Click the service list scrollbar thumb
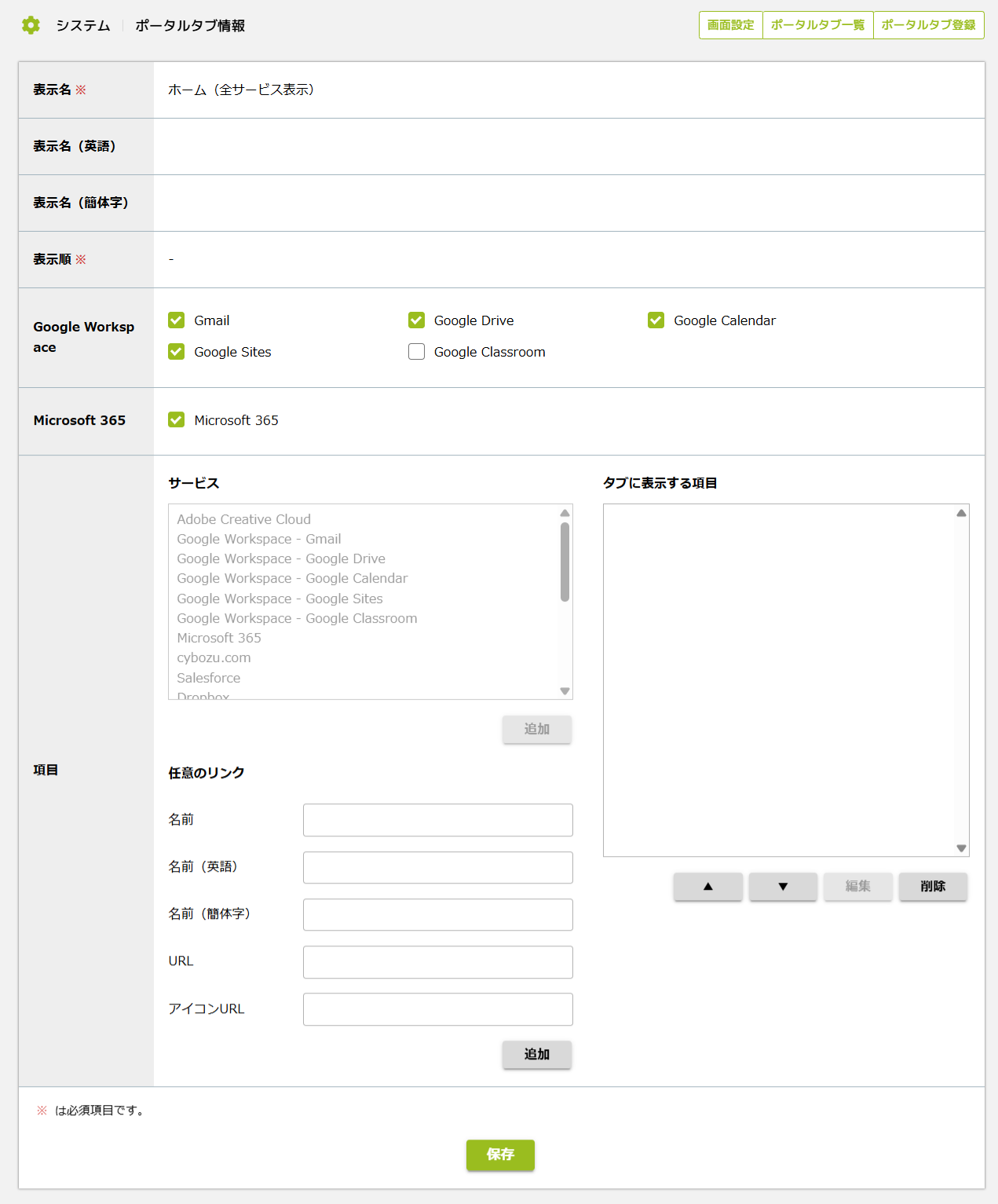The width and height of the screenshot is (998, 1204). 565,562
